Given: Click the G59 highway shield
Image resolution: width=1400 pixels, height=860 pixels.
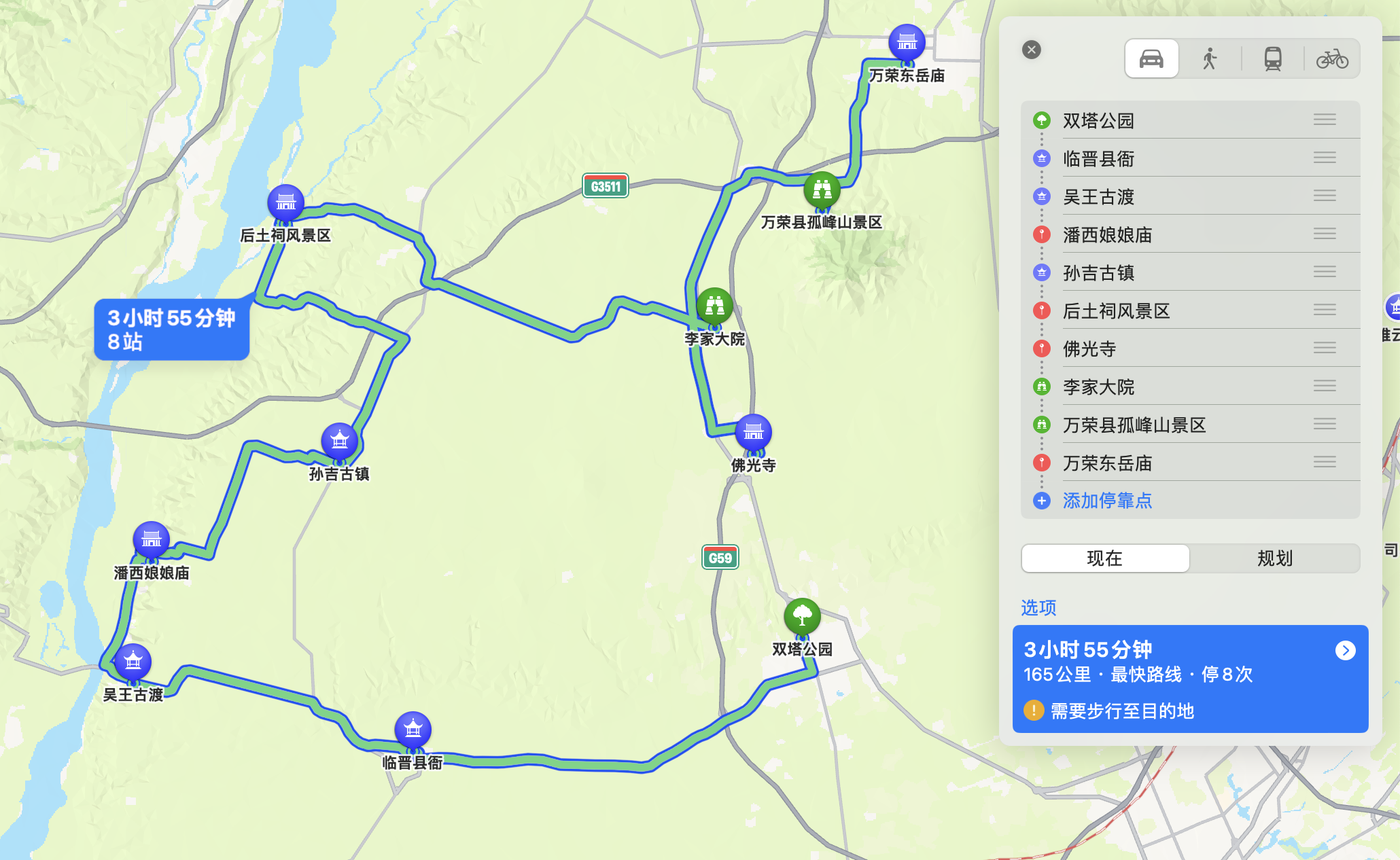Looking at the screenshot, I should point(720,558).
